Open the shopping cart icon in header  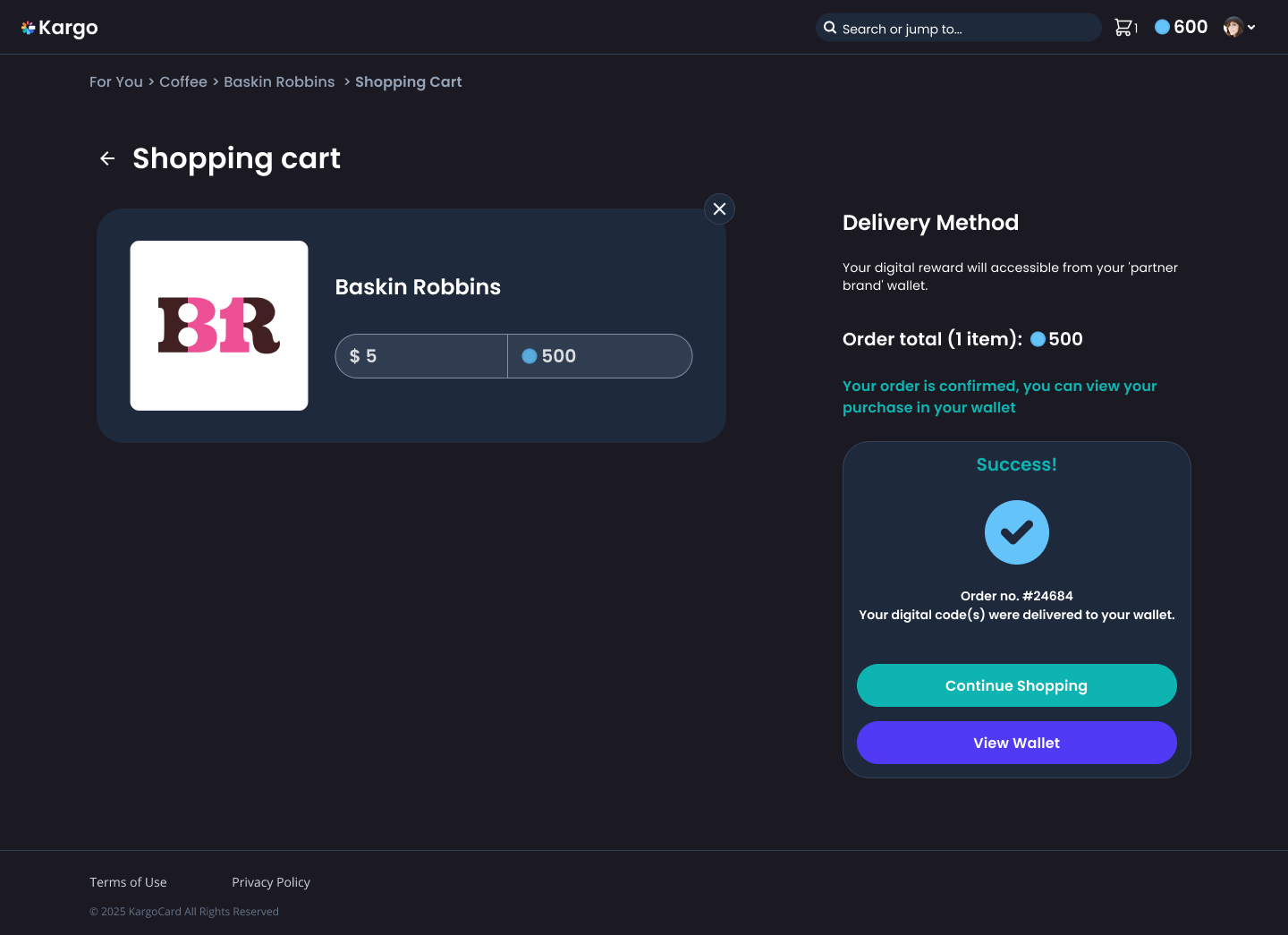pos(1123,28)
